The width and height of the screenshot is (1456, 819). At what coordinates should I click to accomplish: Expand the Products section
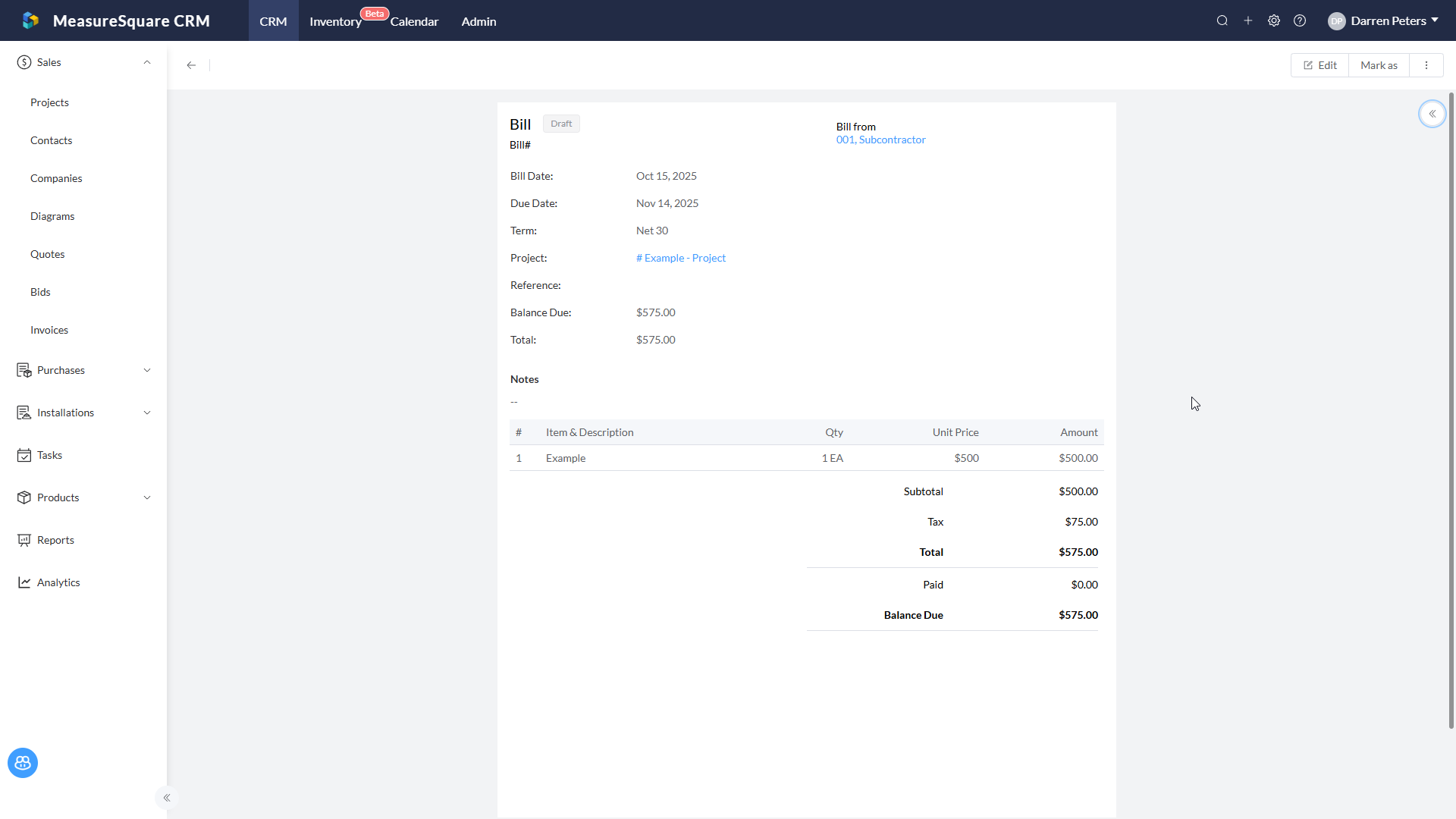147,497
